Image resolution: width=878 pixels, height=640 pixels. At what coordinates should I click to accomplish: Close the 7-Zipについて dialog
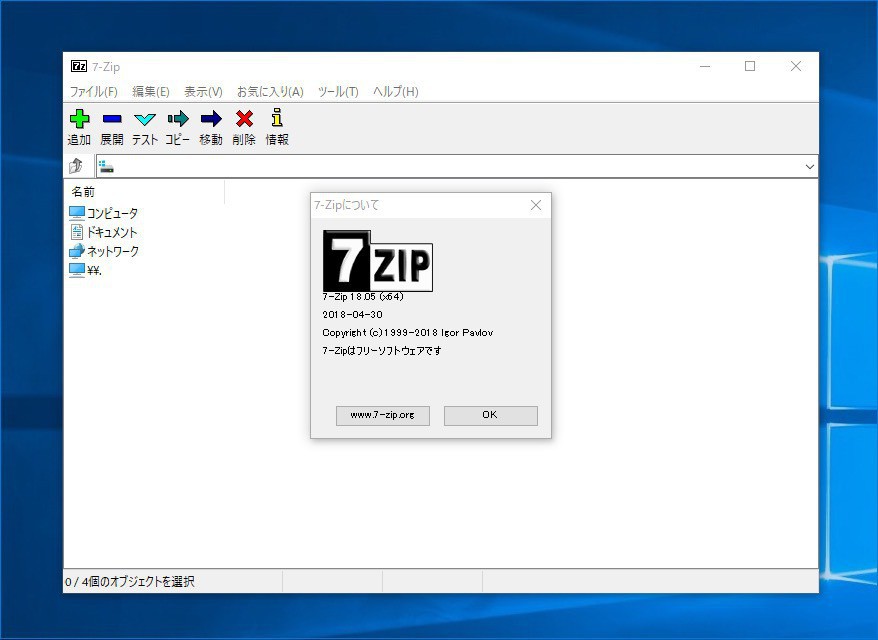point(536,205)
